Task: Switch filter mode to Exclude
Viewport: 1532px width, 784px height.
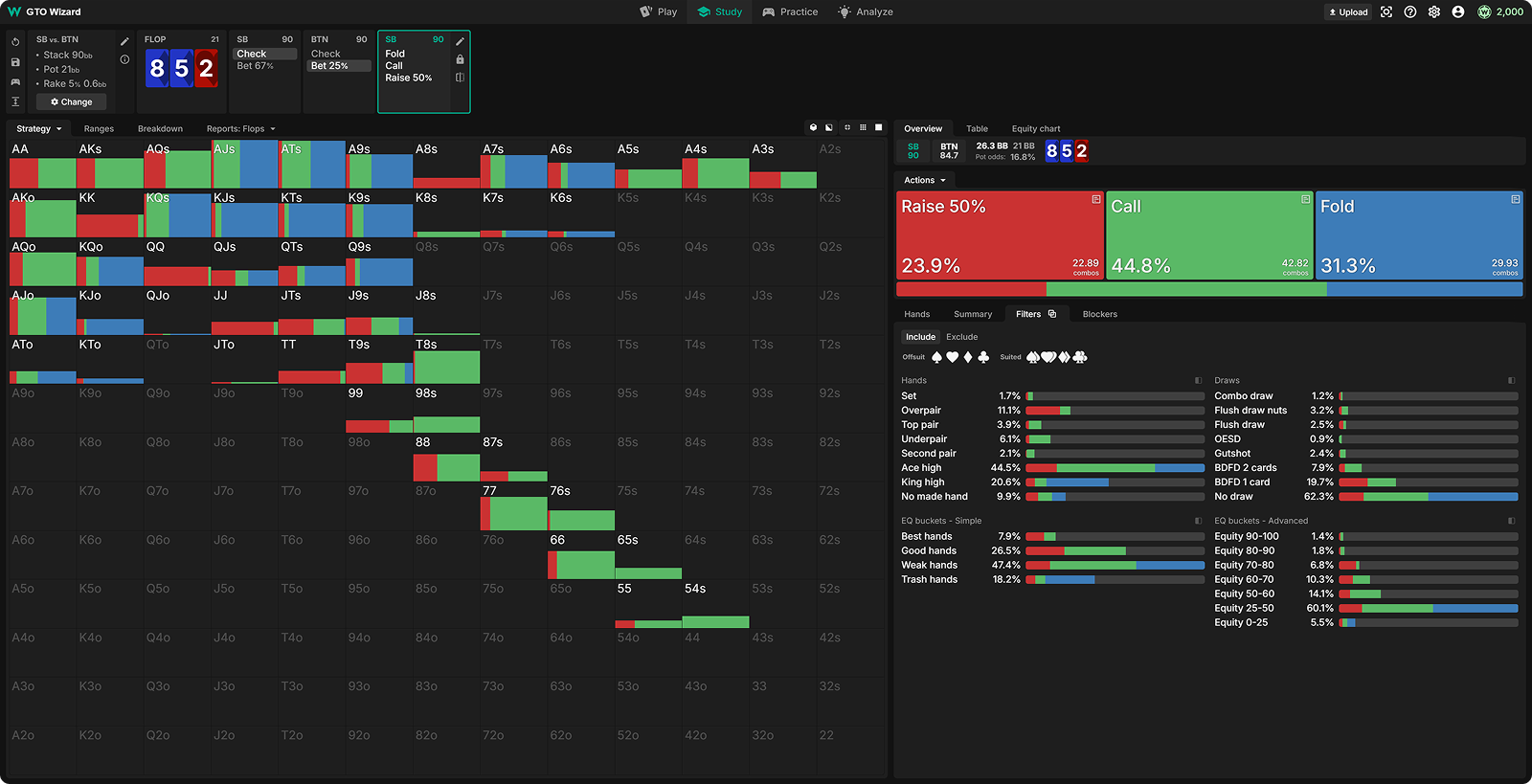Action: [x=961, y=337]
